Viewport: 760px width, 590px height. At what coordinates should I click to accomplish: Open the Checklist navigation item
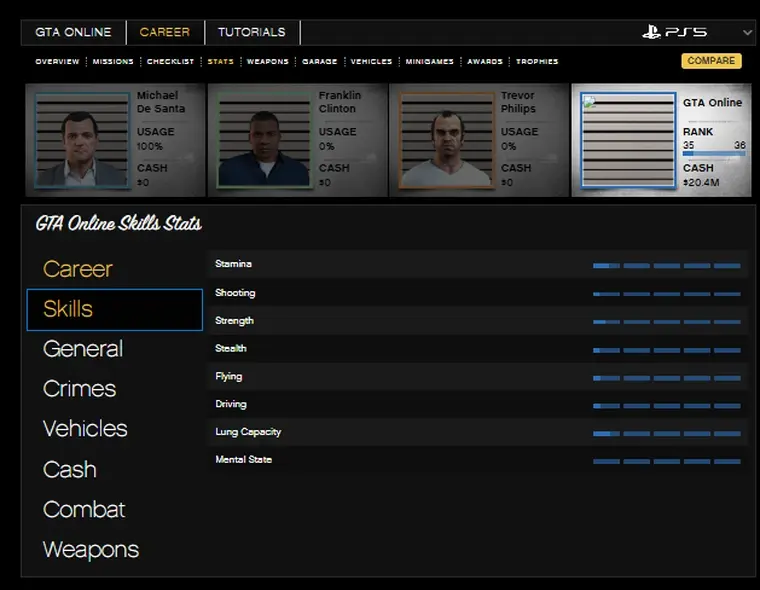pyautogui.click(x=170, y=62)
